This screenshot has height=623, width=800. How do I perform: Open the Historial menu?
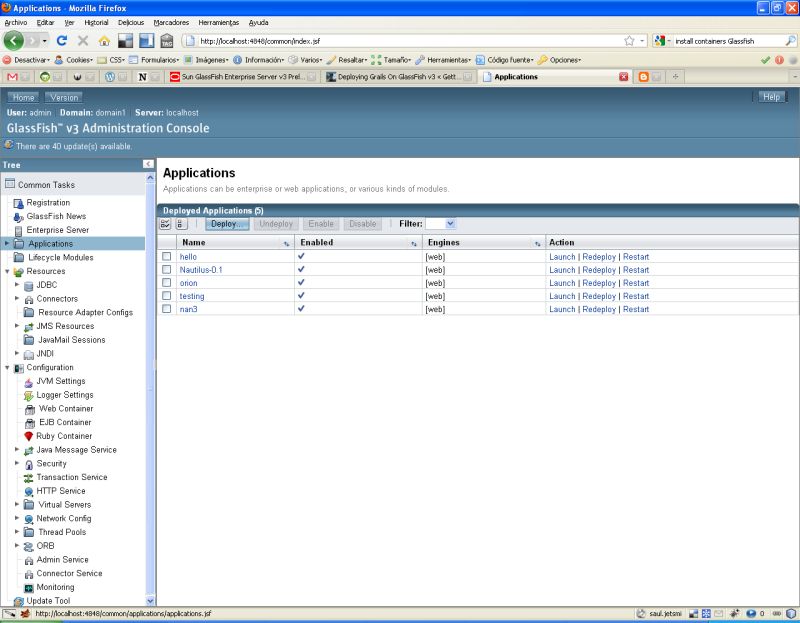coord(96,22)
